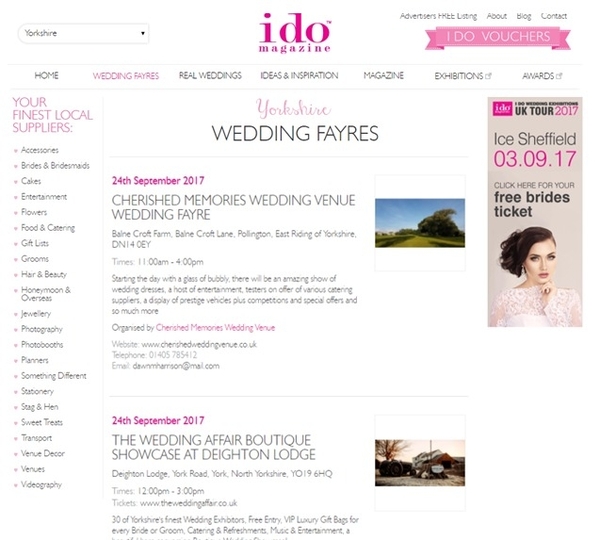Select REAL WEDDINGS navigation item
Screen dimensions: 600x540
[210, 76]
